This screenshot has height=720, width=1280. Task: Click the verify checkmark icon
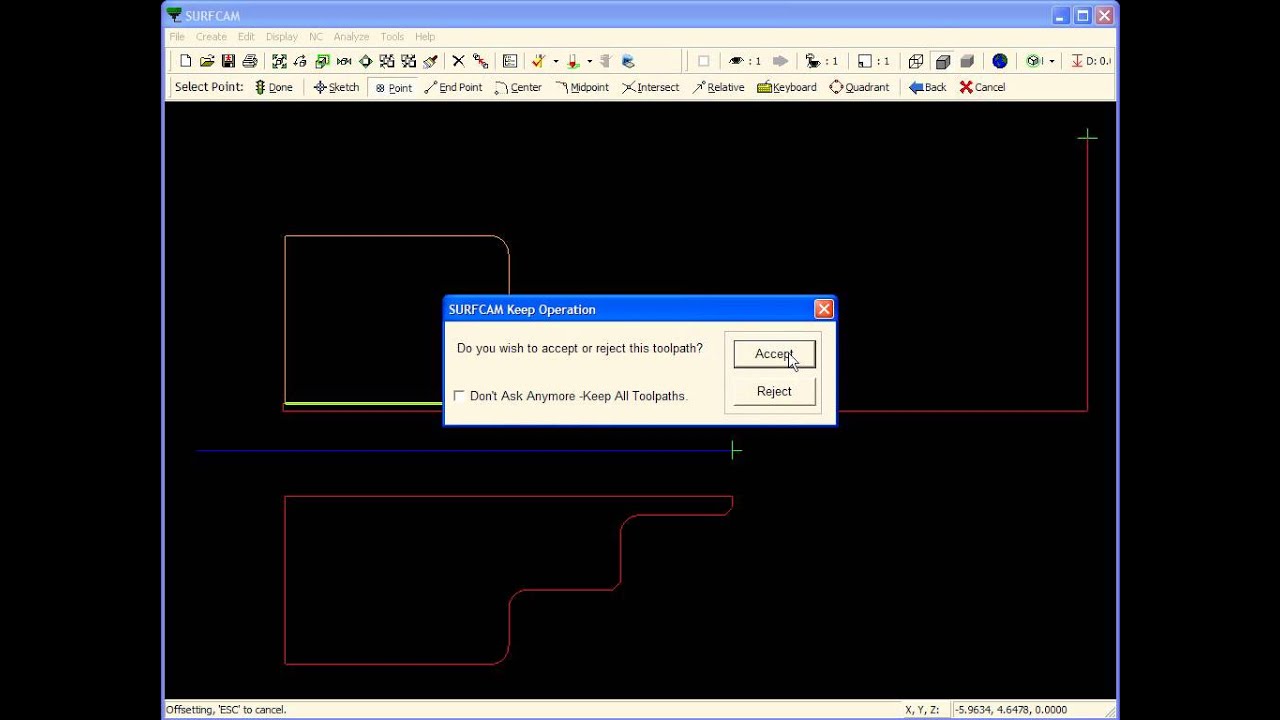click(538, 61)
